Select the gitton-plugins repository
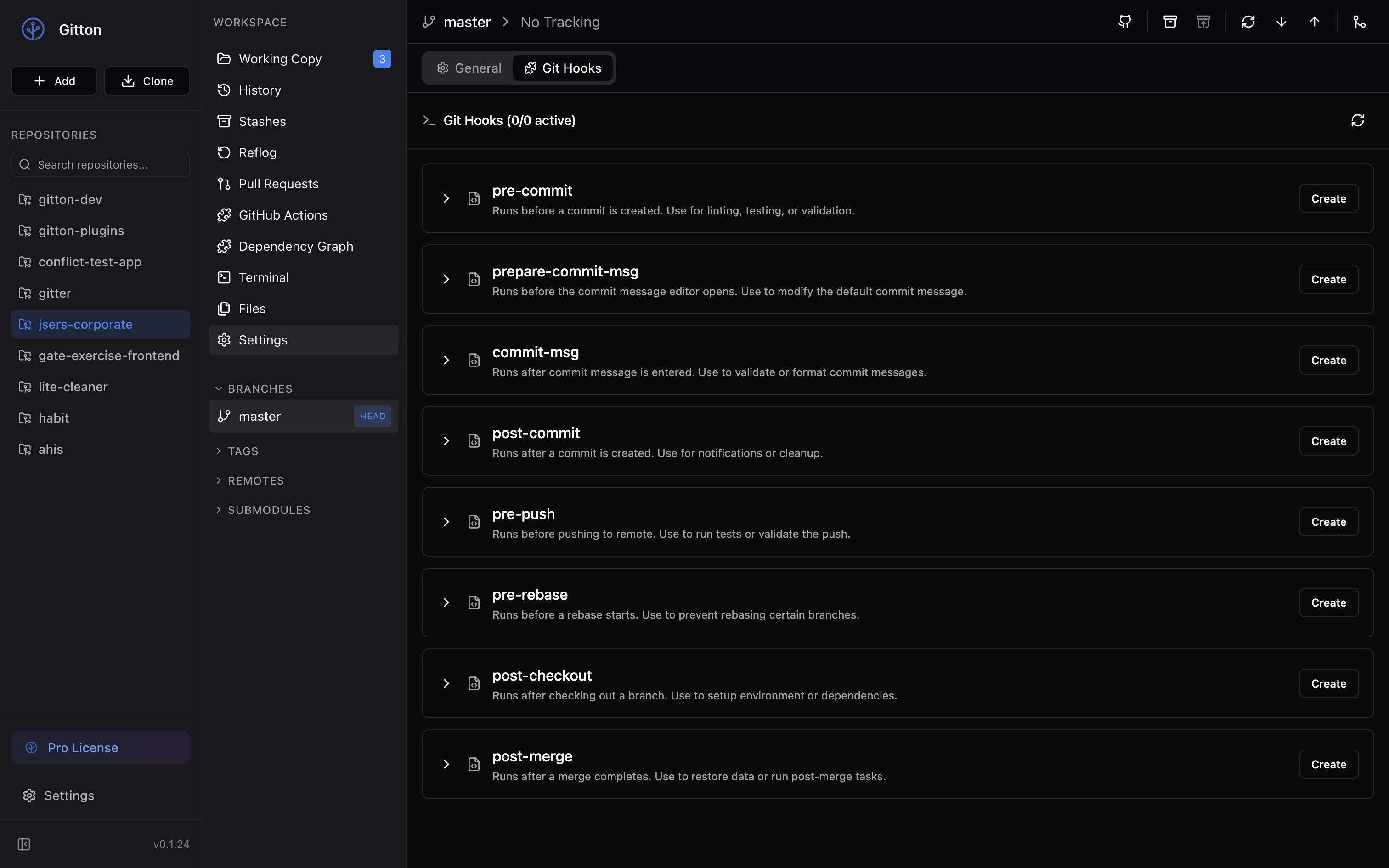This screenshot has width=1389, height=868. click(x=81, y=231)
